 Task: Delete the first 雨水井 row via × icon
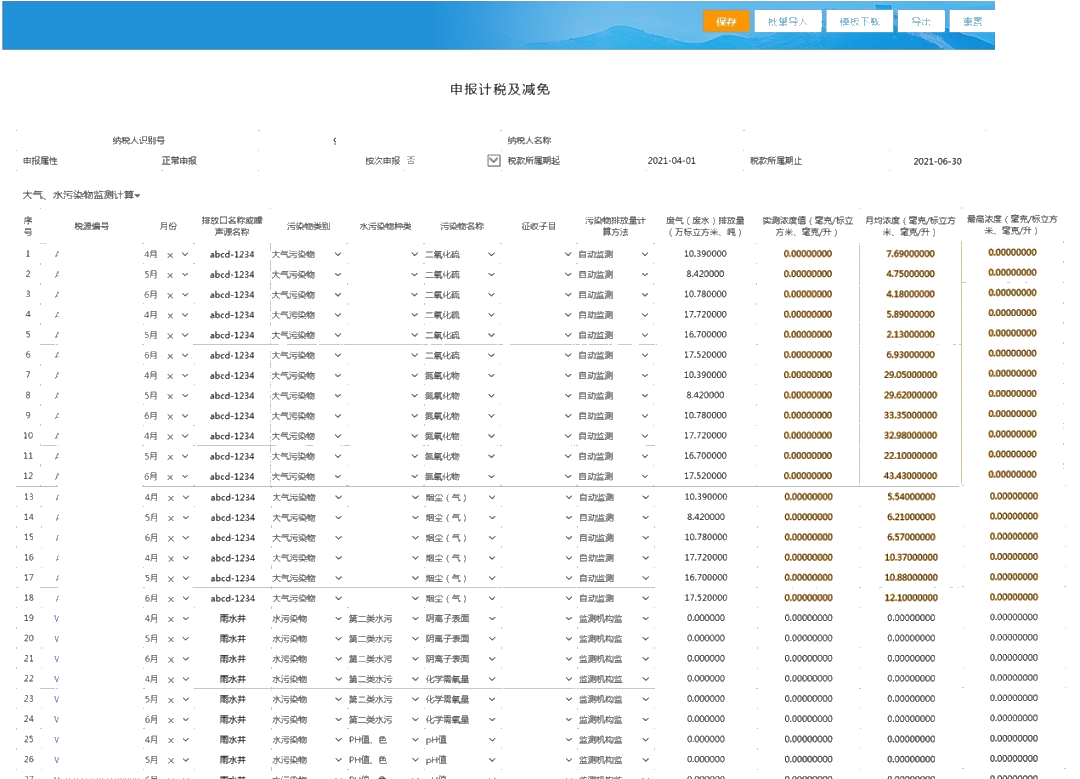tap(169, 619)
